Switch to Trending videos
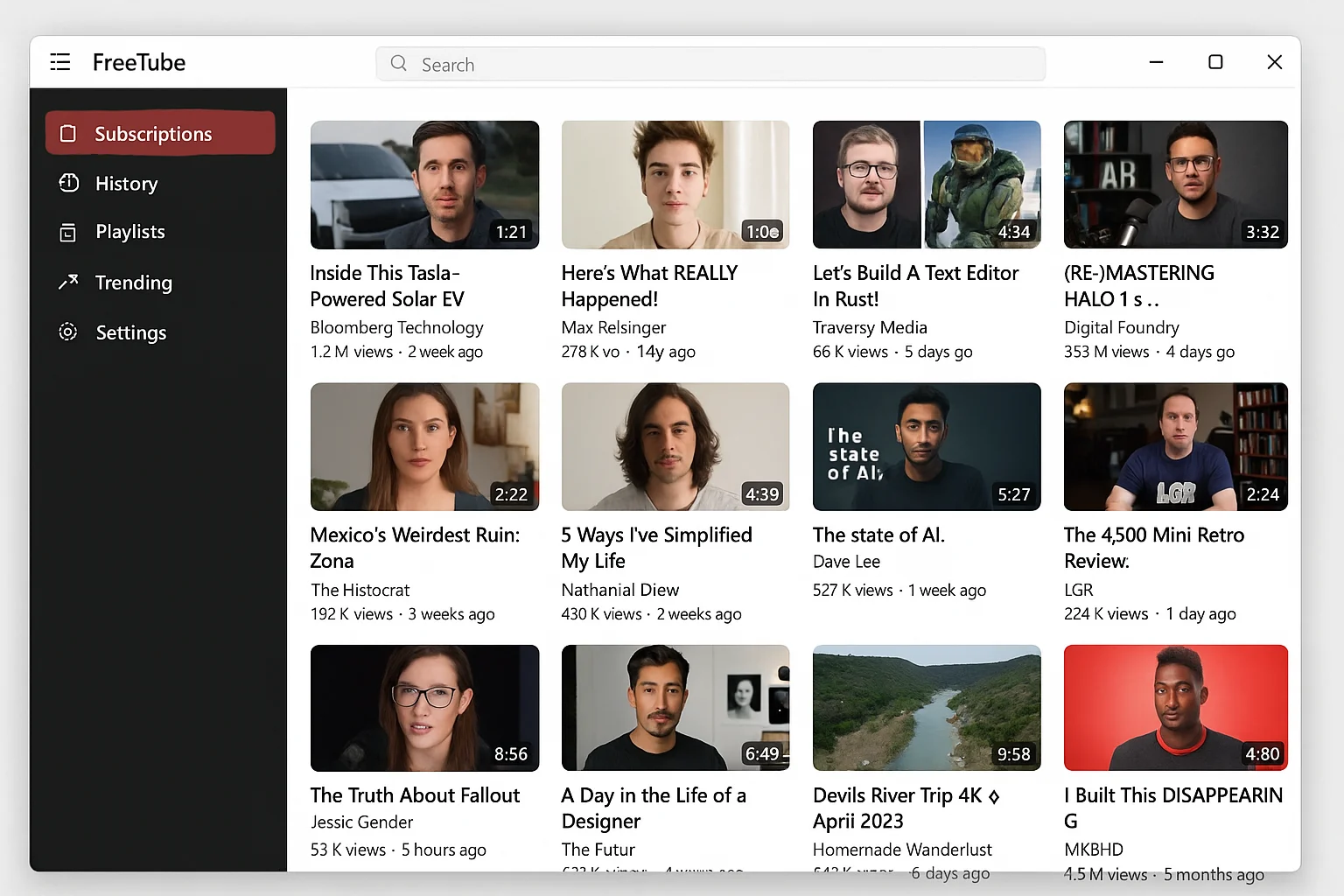Viewport: 1344px width, 896px height. pos(160,282)
